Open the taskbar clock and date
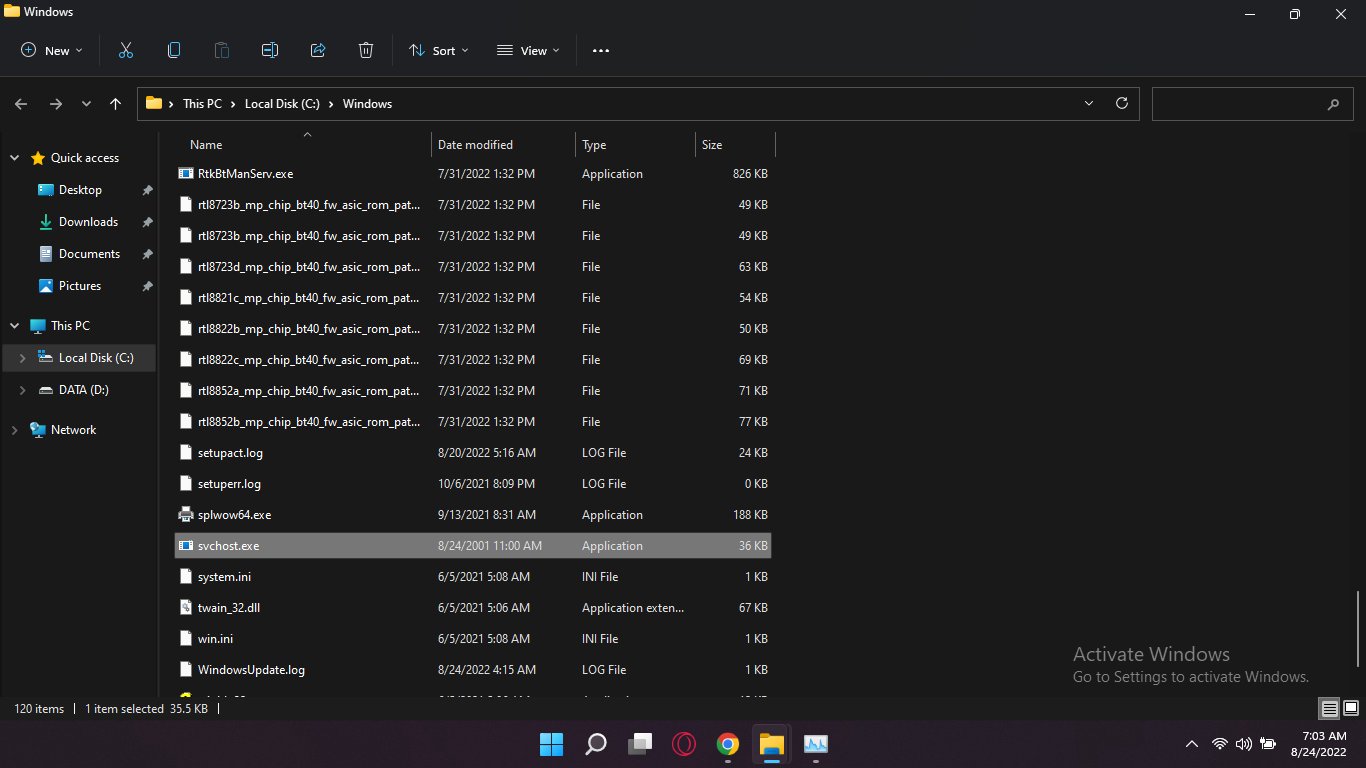Viewport: 1366px width, 768px height. point(1318,744)
